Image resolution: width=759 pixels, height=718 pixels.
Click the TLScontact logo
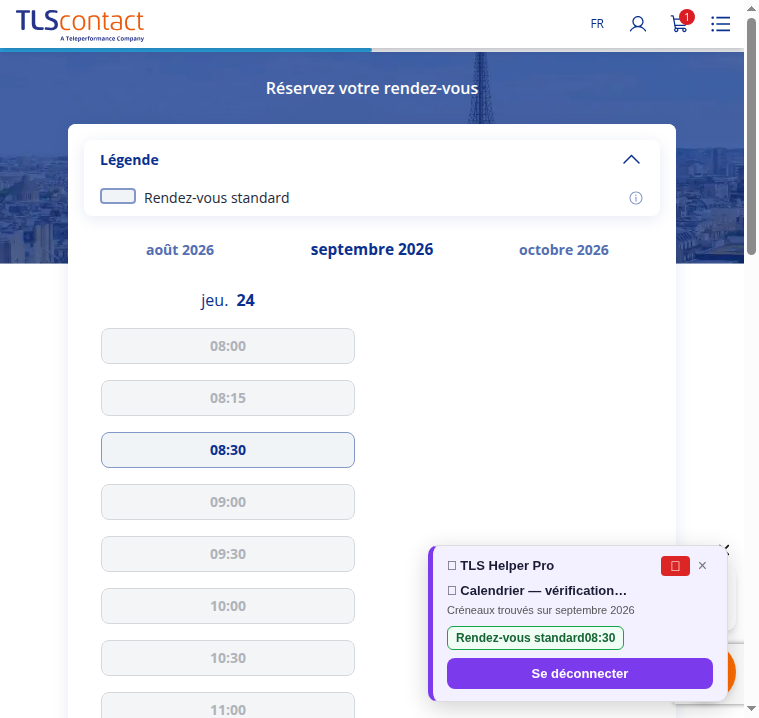coord(80,25)
